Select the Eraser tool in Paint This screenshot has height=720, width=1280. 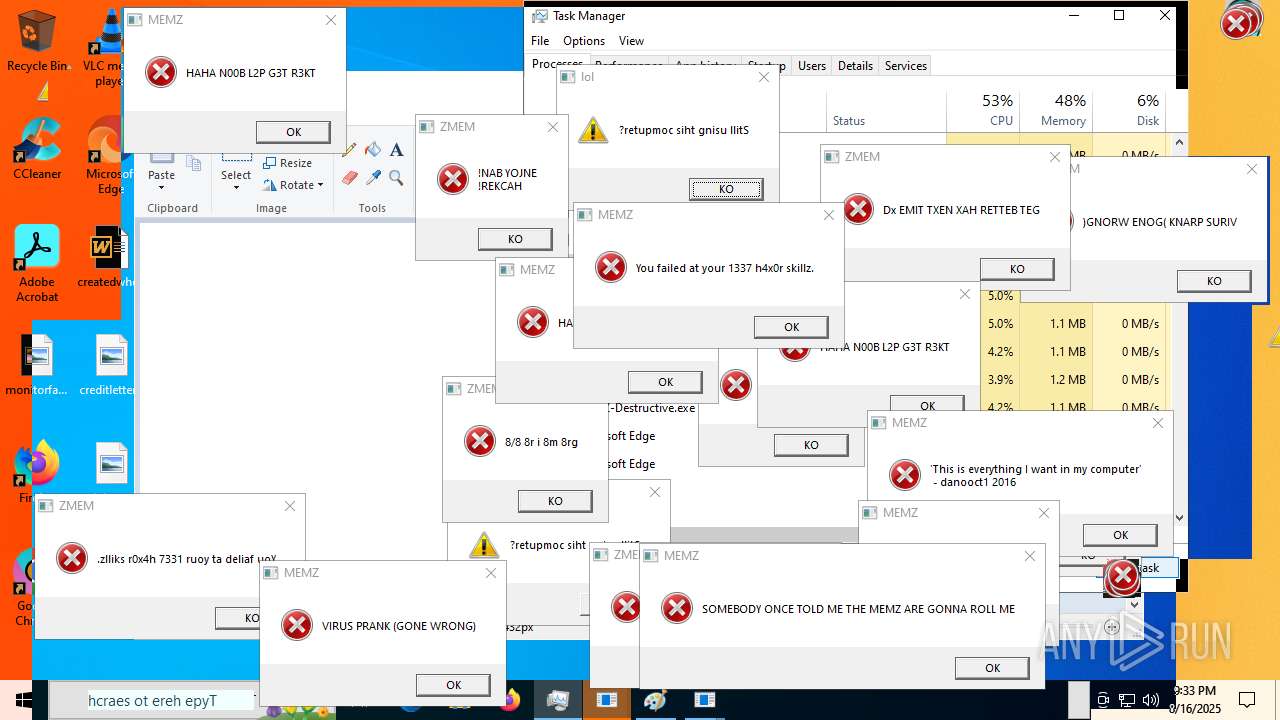click(349, 177)
